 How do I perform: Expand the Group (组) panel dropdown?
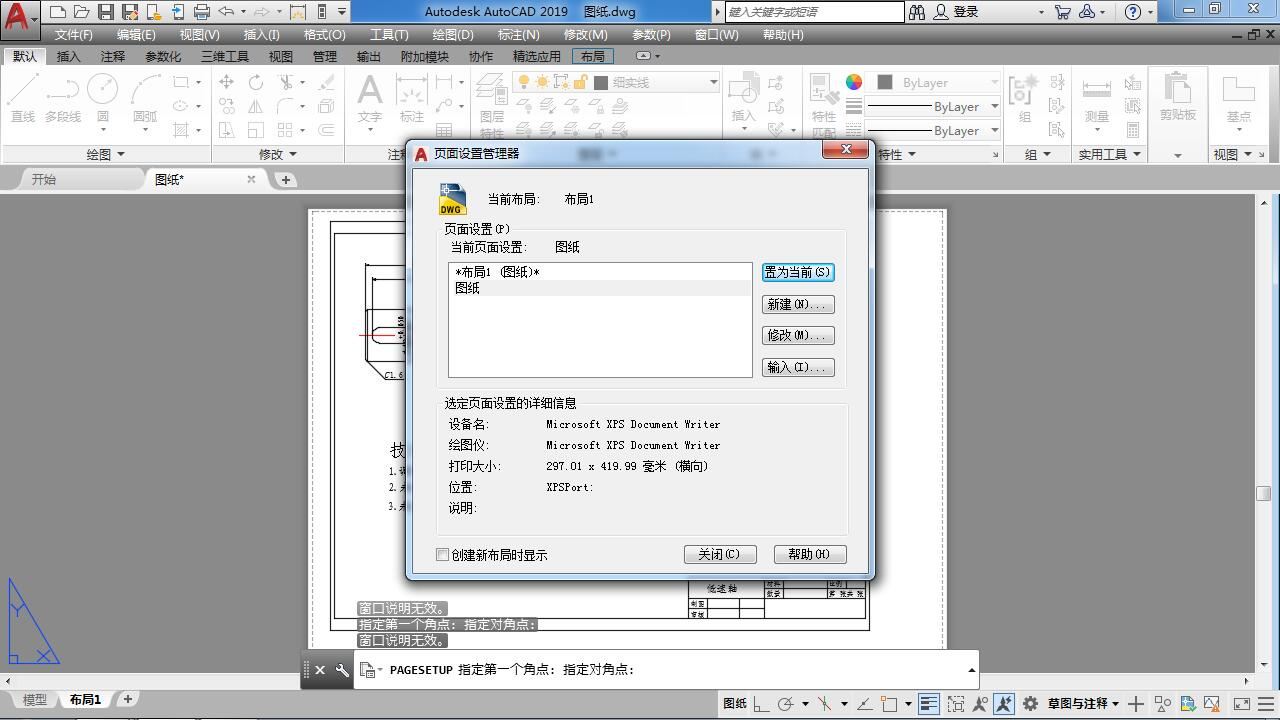coord(1039,154)
